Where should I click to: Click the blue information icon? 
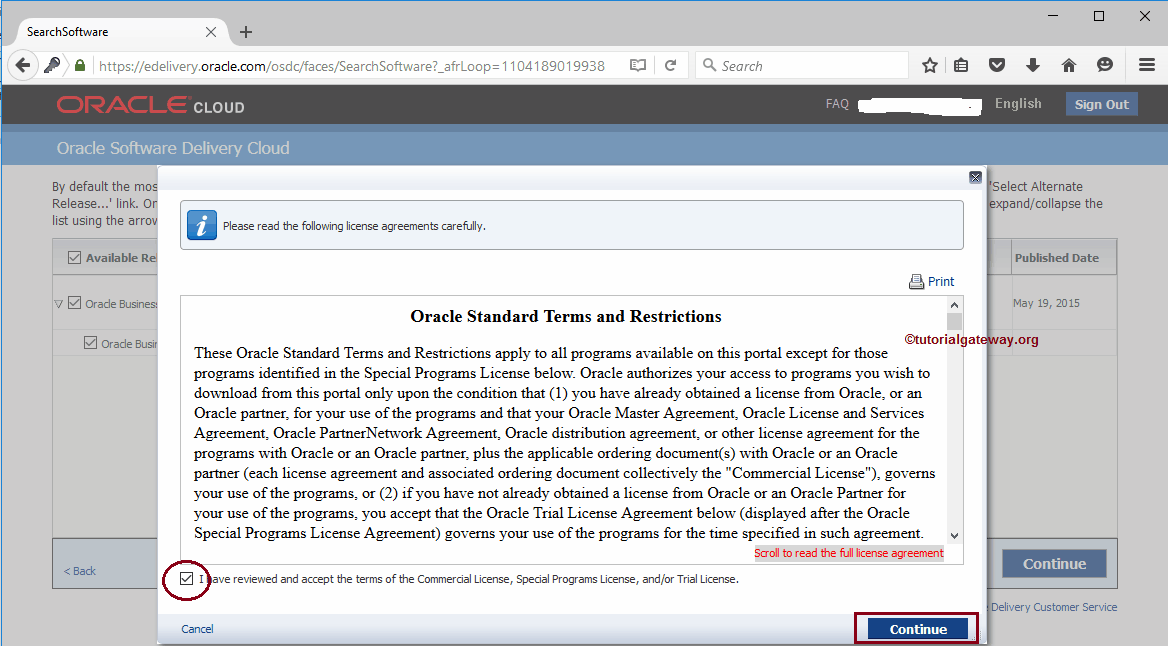(x=201, y=225)
